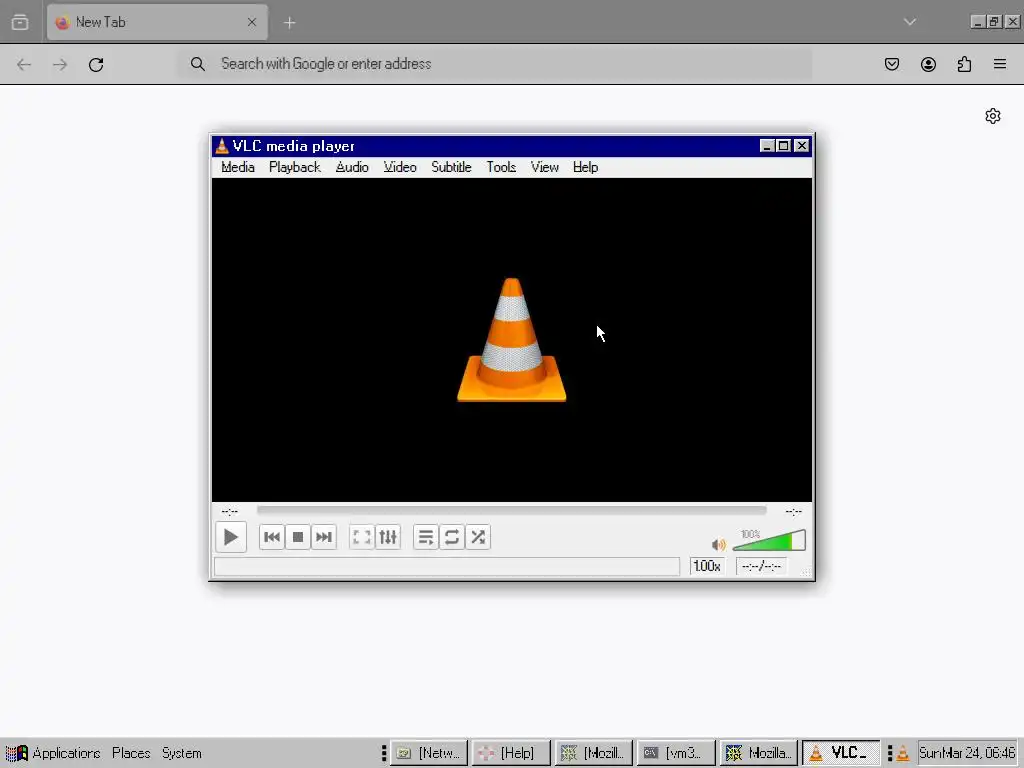Click the VLC elapsed time label left of seek bar
This screenshot has height=768, width=1024.
229,511
